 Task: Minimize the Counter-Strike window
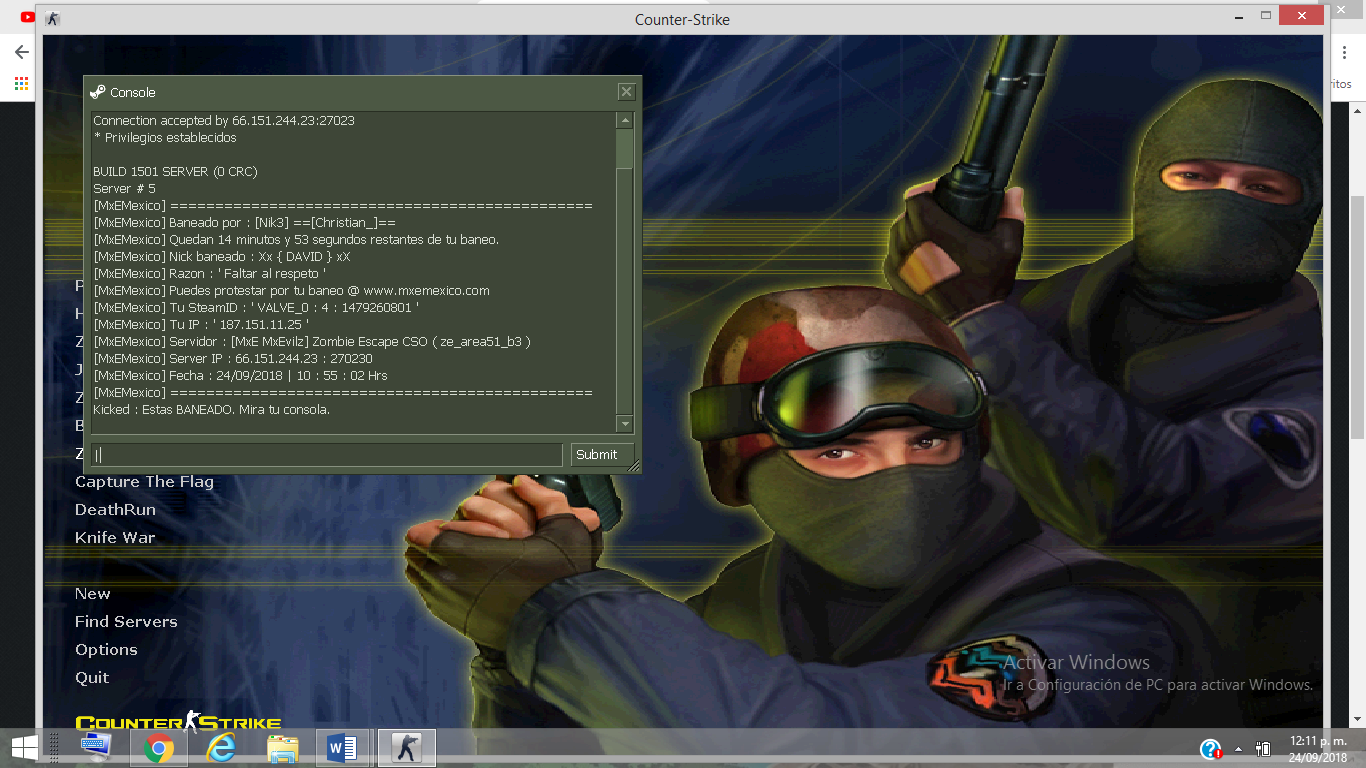click(x=1239, y=16)
